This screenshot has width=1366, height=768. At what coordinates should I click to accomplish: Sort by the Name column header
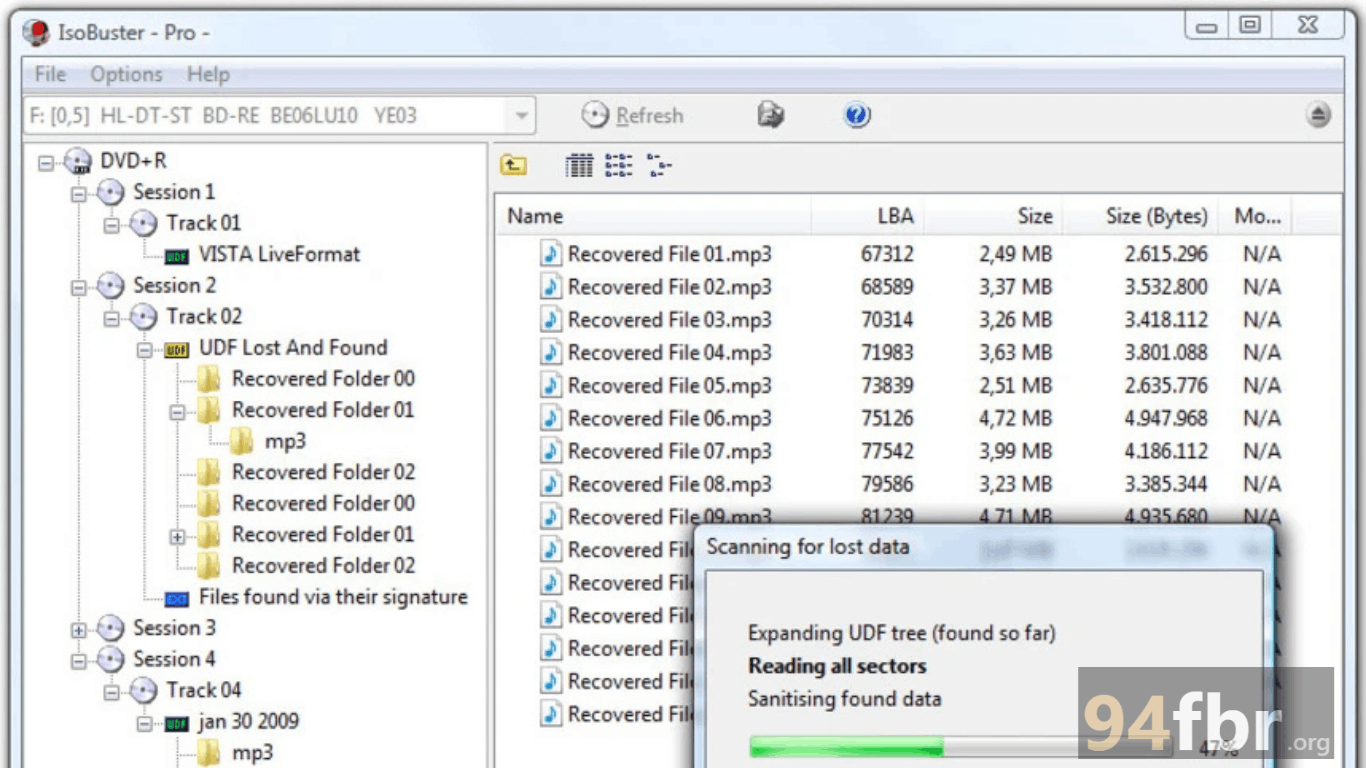pos(654,216)
